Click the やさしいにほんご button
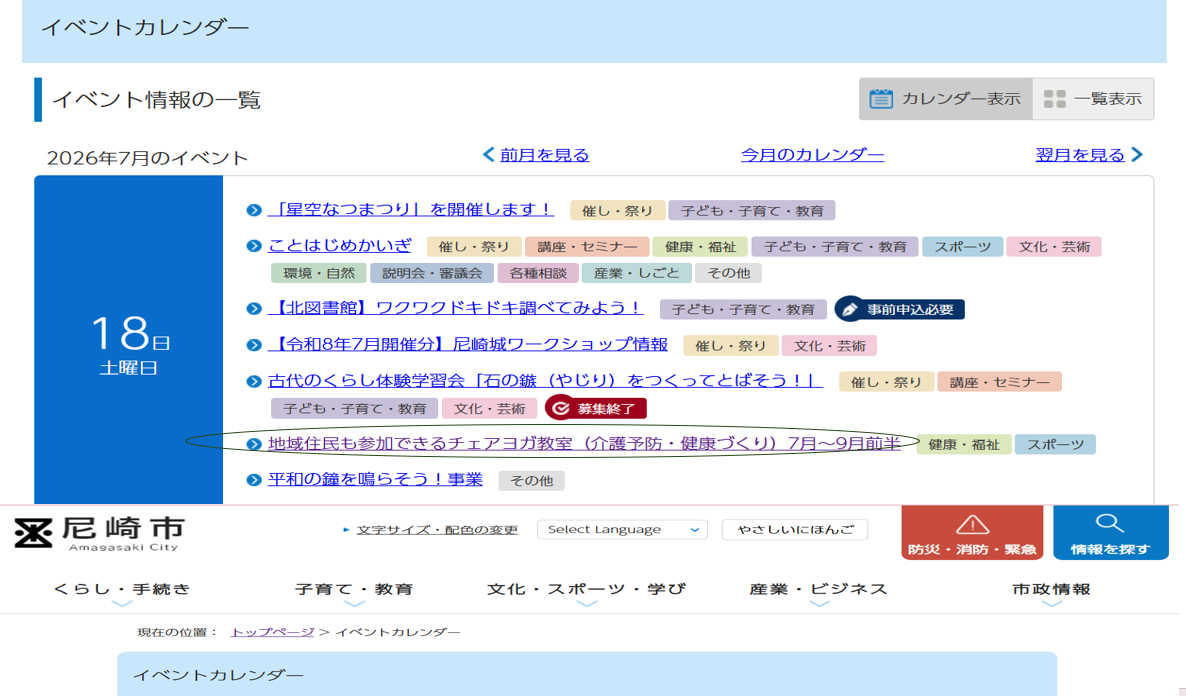This screenshot has height=696, width=1186. (x=795, y=530)
